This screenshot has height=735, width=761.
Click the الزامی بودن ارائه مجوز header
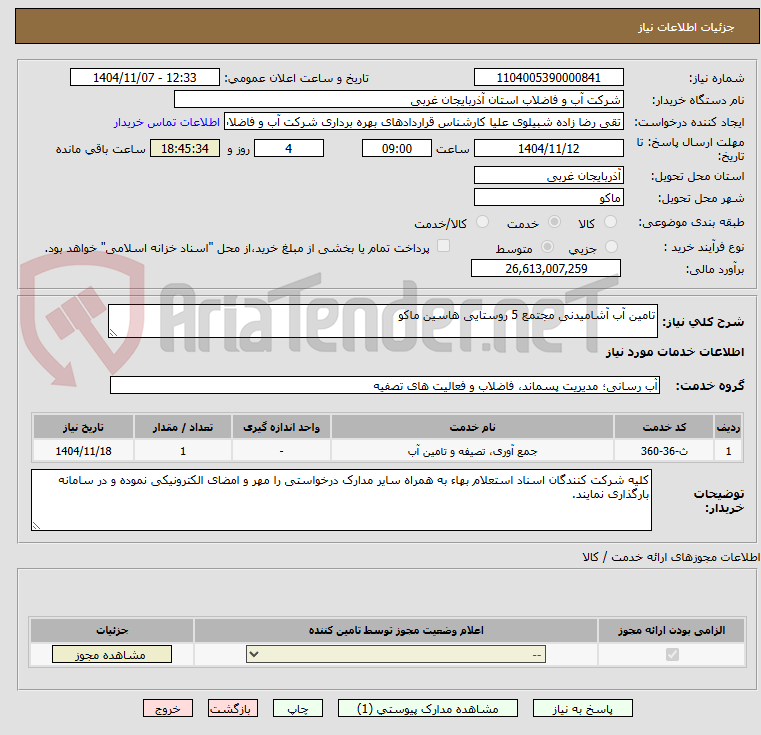click(x=672, y=630)
